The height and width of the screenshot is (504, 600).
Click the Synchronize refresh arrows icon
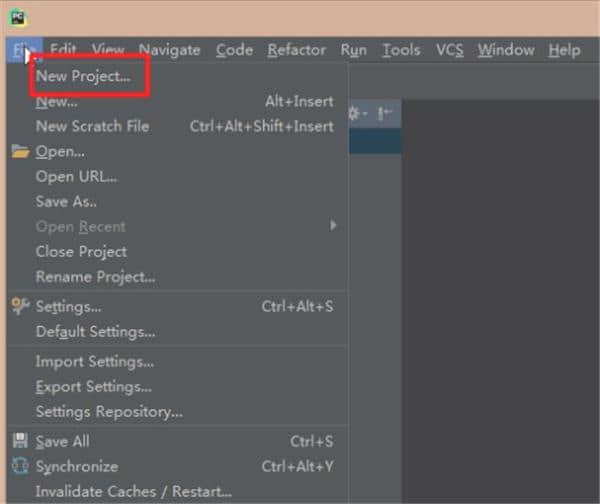[20, 466]
